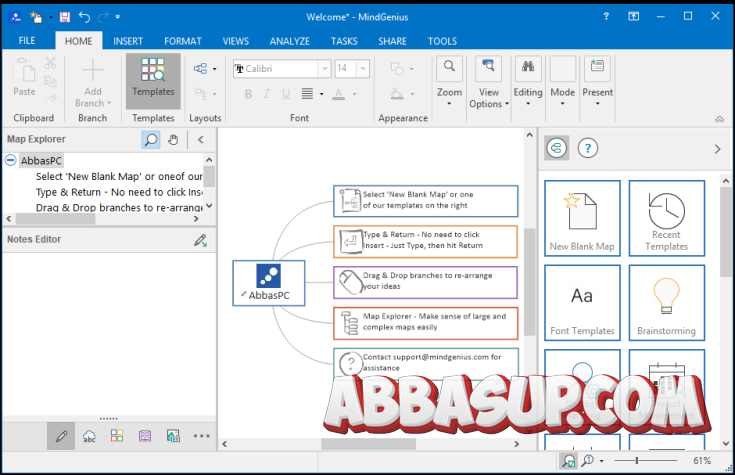The image size is (735, 475).
Task: Click the zoom slider handle in status bar
Action: pos(637,461)
